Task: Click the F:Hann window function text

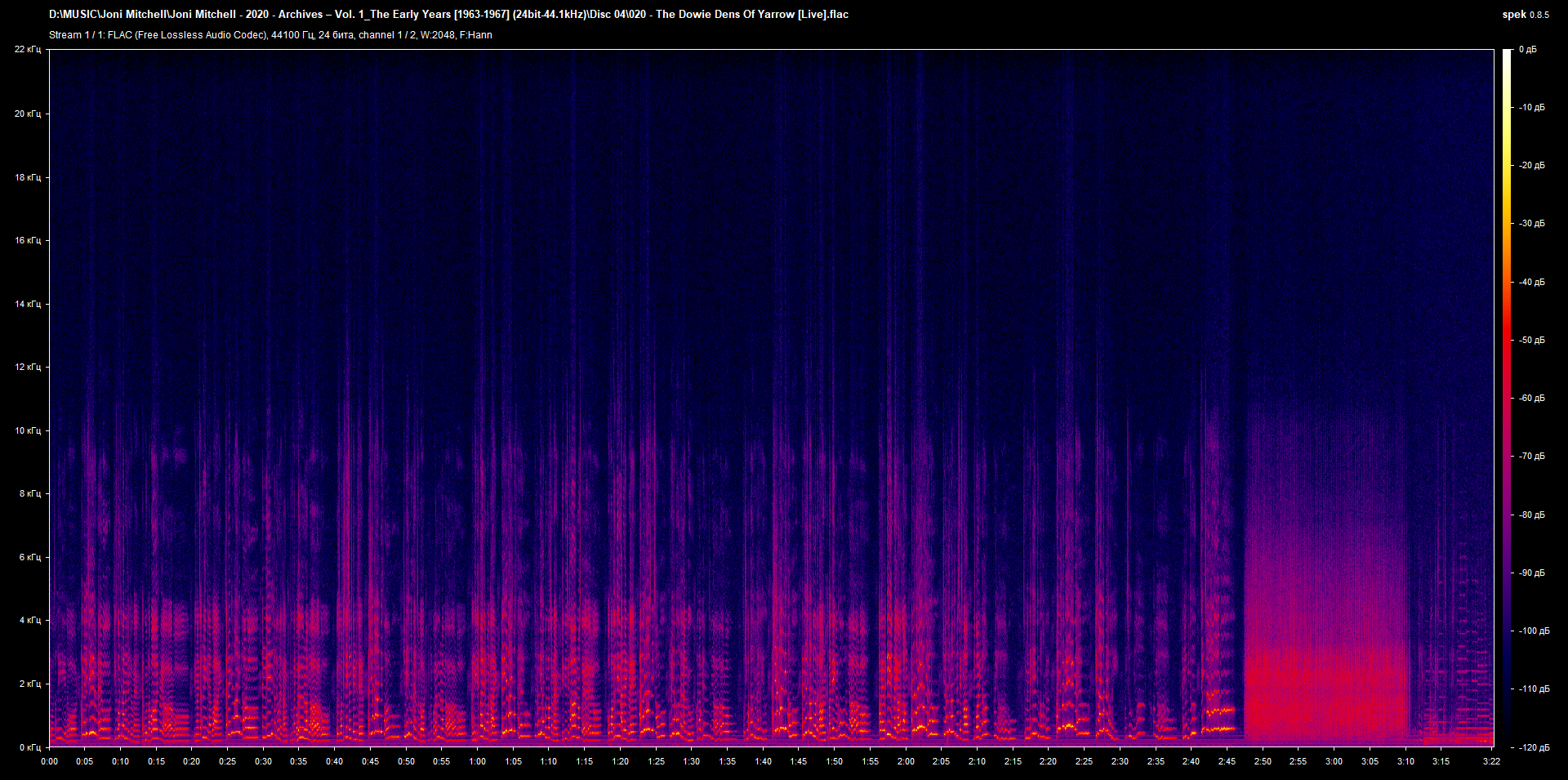Action: pyautogui.click(x=478, y=35)
